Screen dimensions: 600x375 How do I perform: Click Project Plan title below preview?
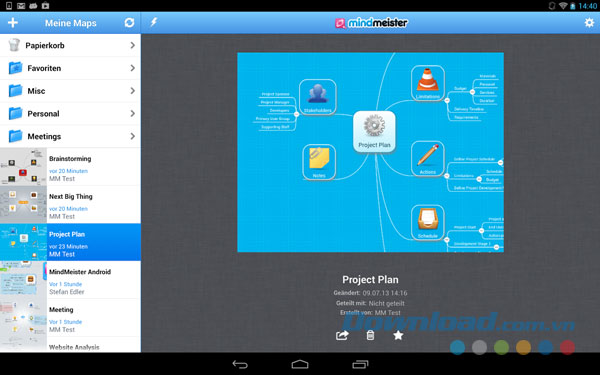click(370, 280)
